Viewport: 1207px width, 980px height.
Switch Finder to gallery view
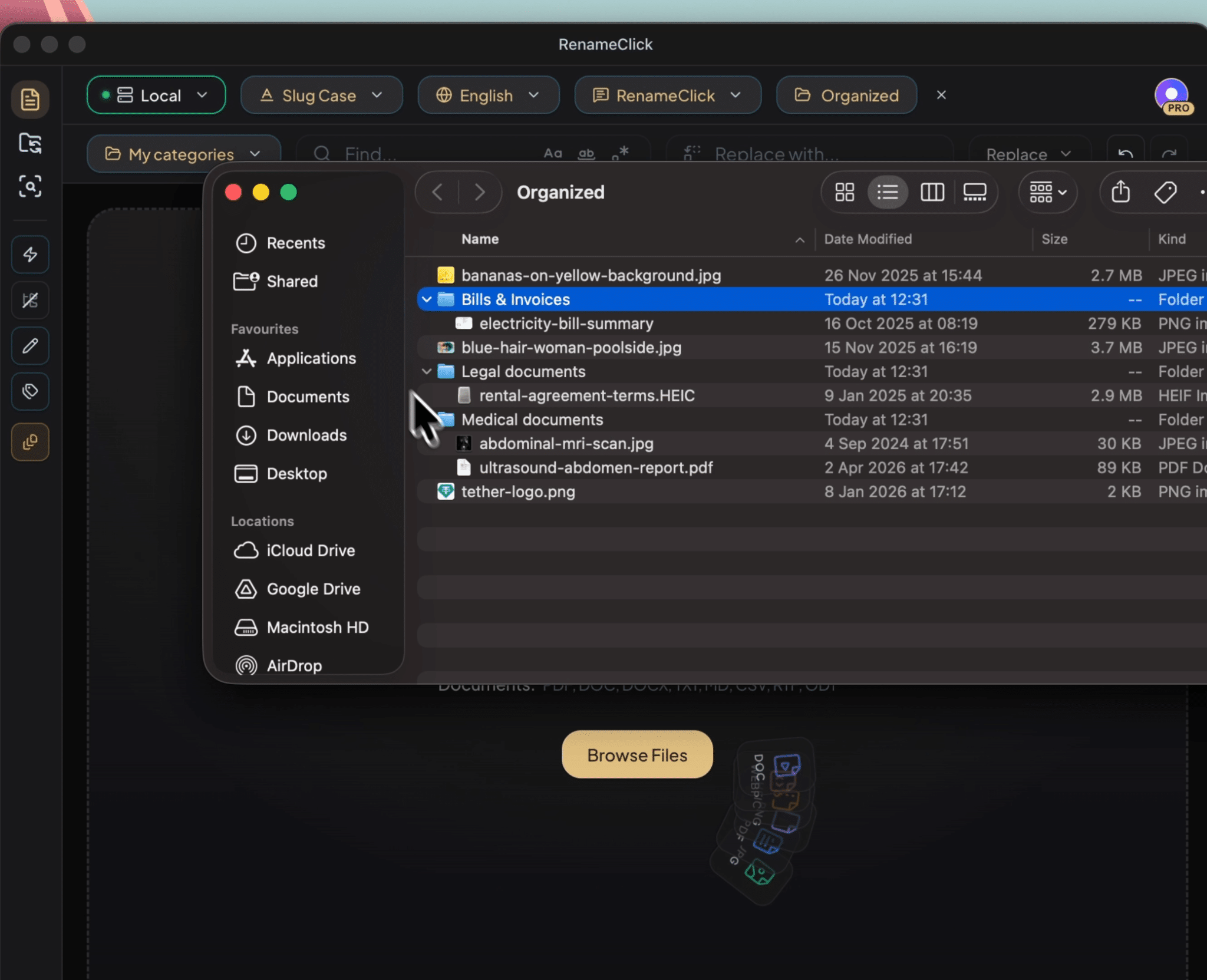pyautogui.click(x=975, y=192)
